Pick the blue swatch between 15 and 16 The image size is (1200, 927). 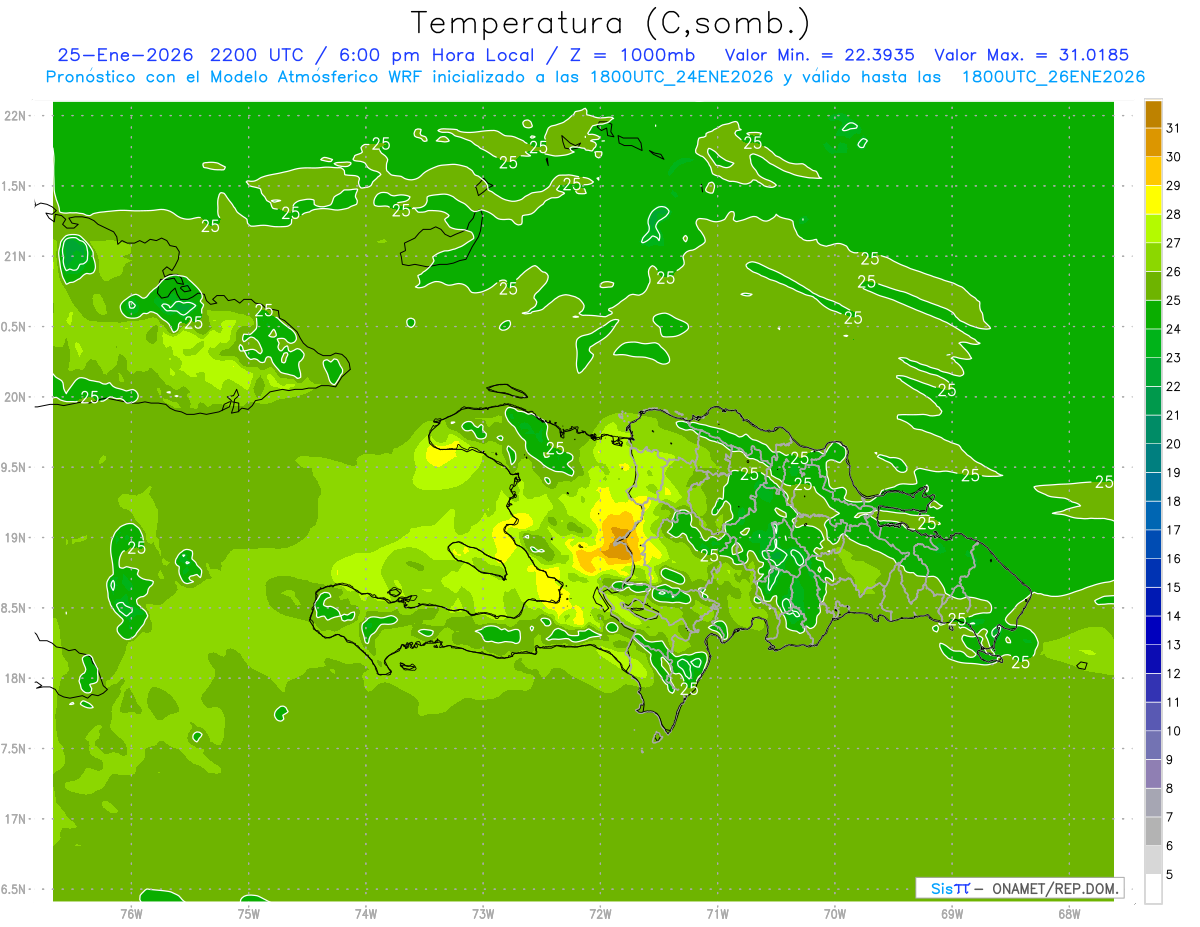tap(1153, 572)
